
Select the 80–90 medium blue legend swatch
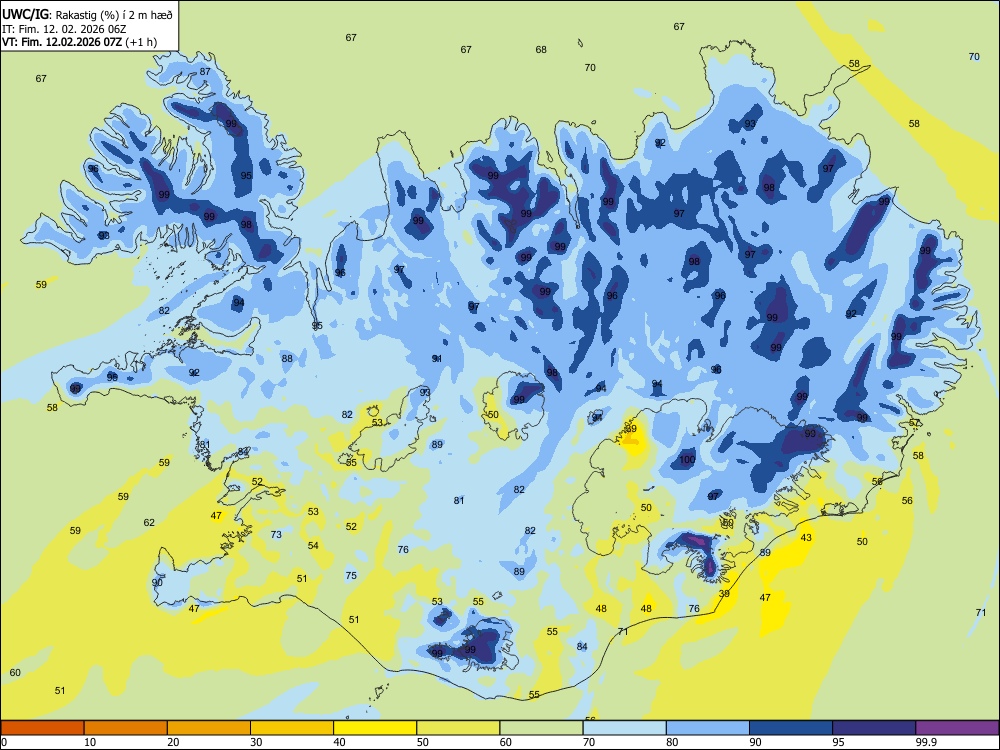[x=707, y=728]
